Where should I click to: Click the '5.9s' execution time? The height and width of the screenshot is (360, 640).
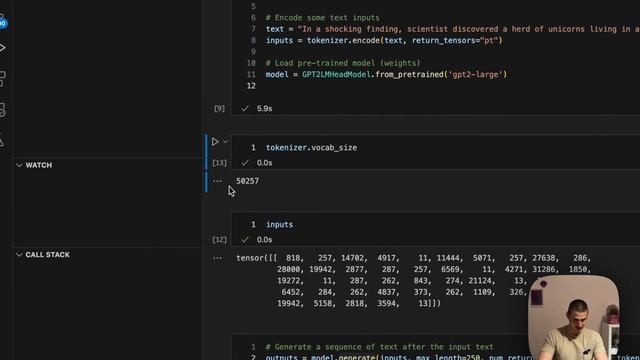pyautogui.click(x=264, y=109)
